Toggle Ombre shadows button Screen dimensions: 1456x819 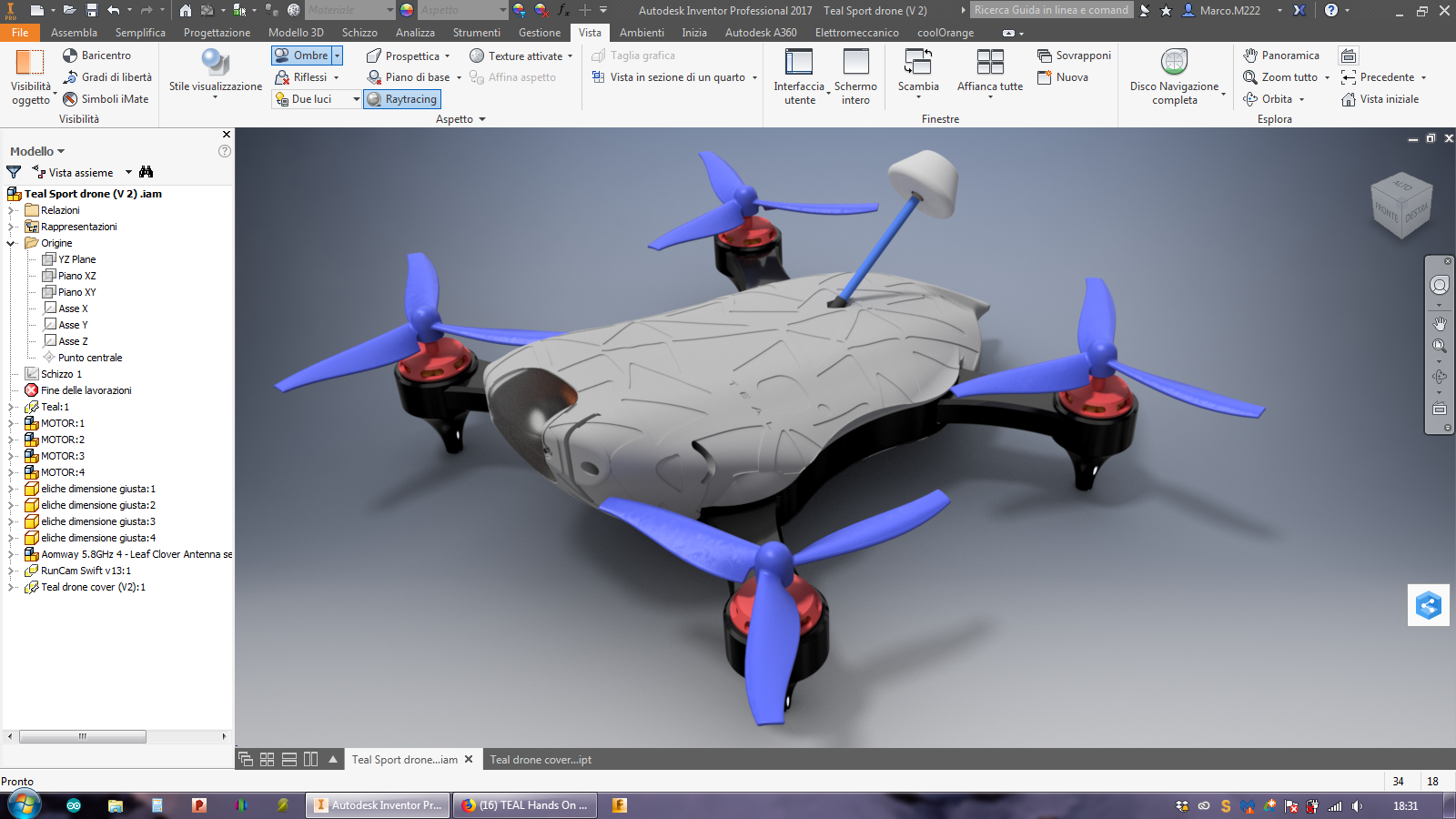301,56
